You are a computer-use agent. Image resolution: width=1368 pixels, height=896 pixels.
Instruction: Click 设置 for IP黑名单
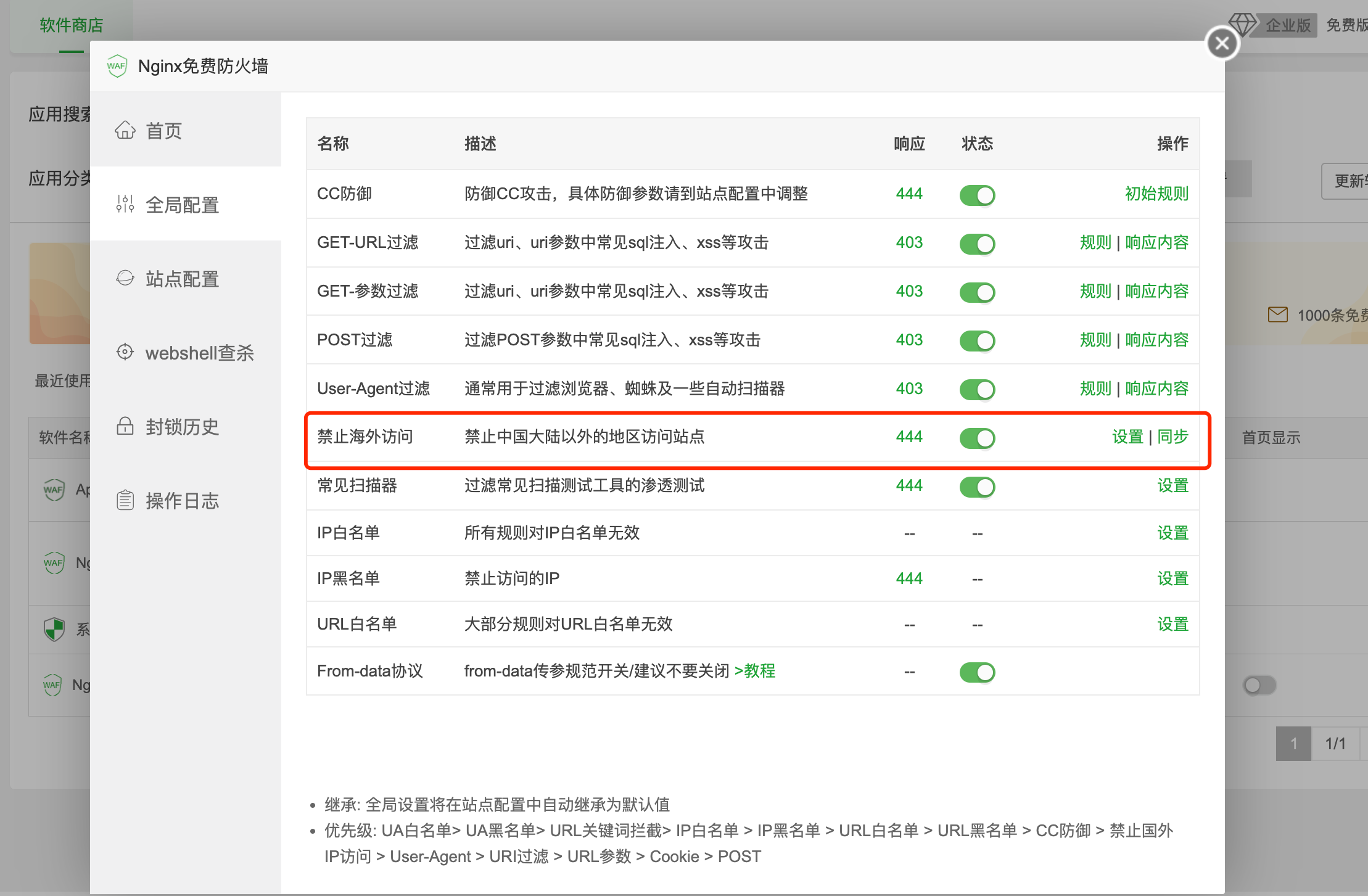1172,578
